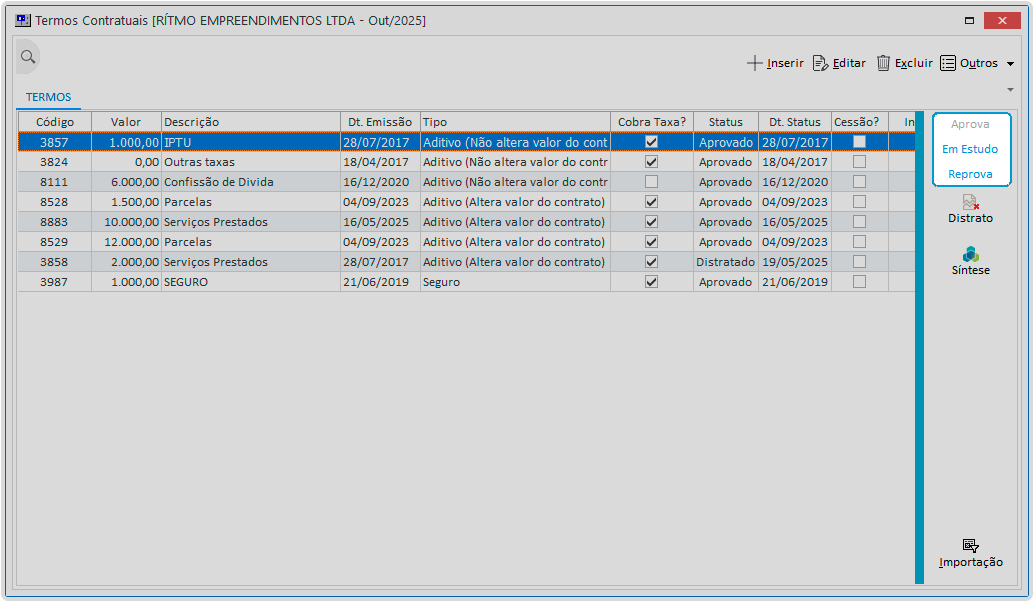Image resolution: width=1034 pixels, height=602 pixels.
Task: Click value 6.000,00 cell
Action: (126, 181)
